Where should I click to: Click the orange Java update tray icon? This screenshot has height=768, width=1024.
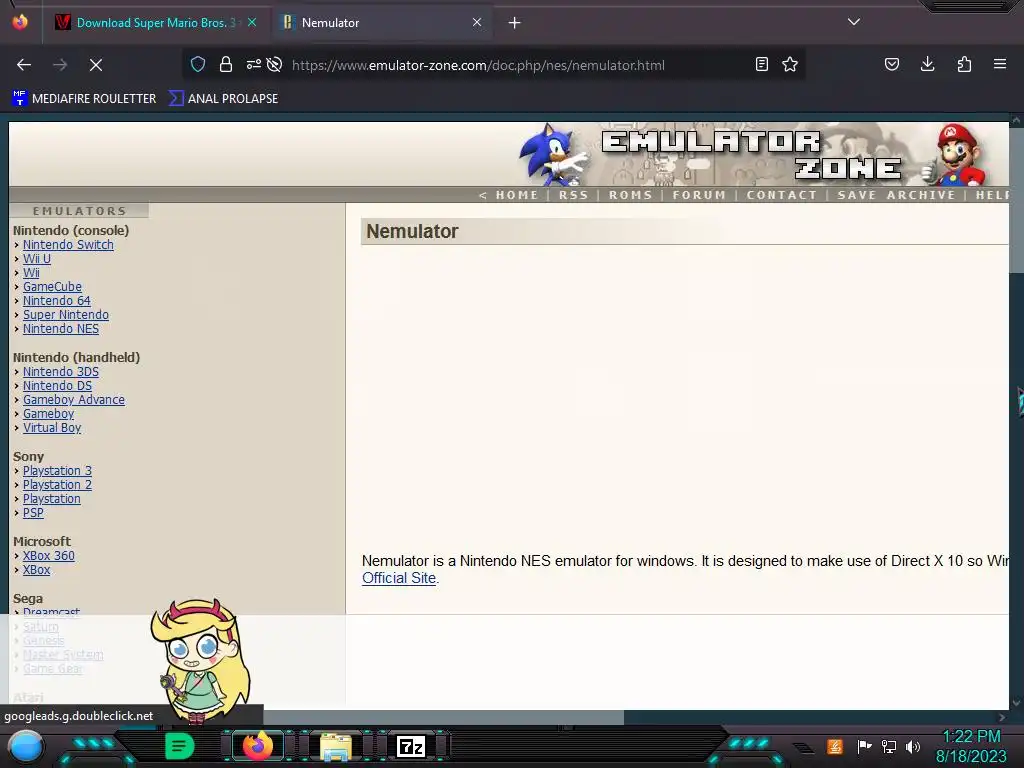click(x=835, y=746)
